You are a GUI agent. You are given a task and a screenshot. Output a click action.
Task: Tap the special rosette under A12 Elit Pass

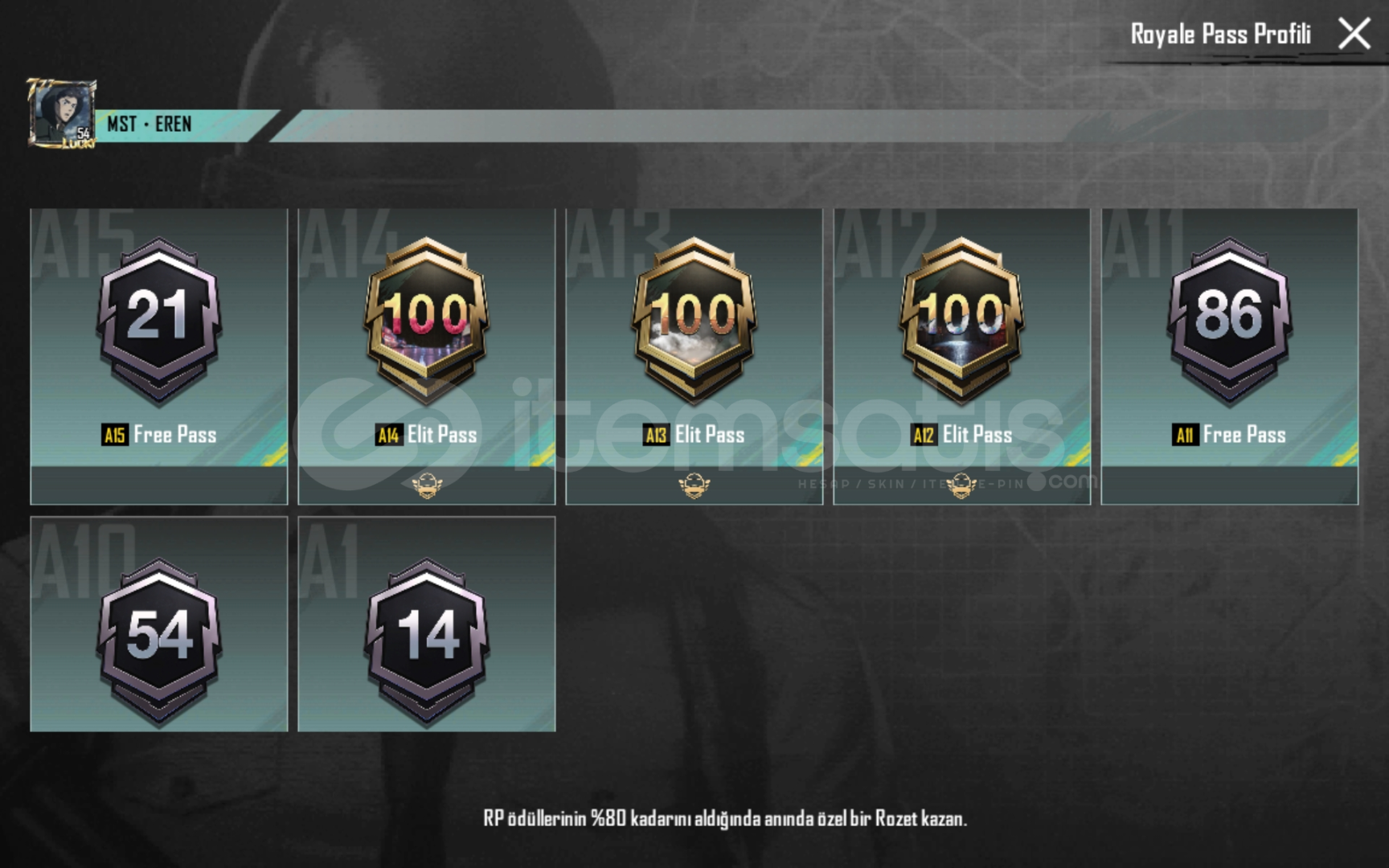point(962,485)
